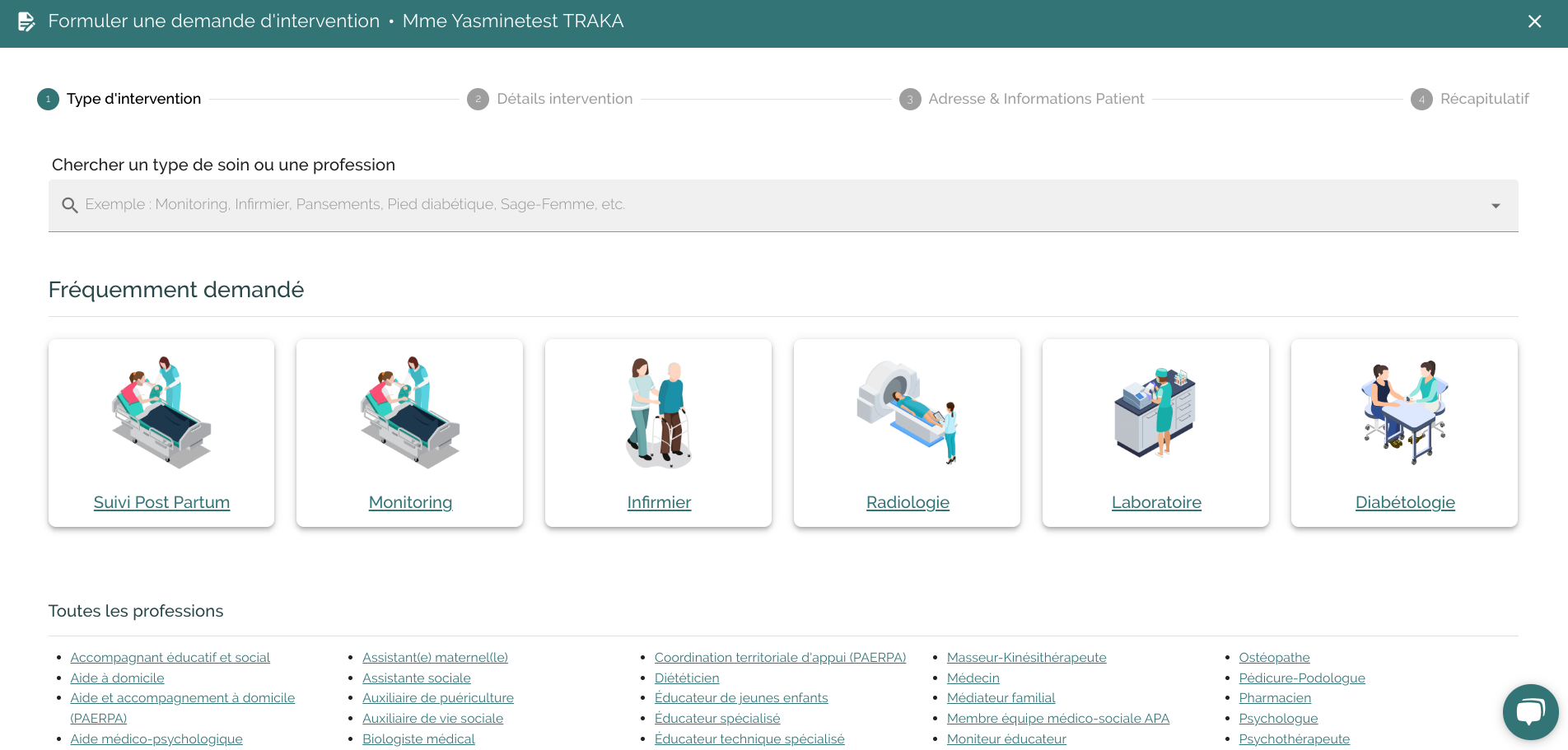This screenshot has width=1568, height=750.
Task: Open the Récapitulatif step
Action: pos(1483,99)
